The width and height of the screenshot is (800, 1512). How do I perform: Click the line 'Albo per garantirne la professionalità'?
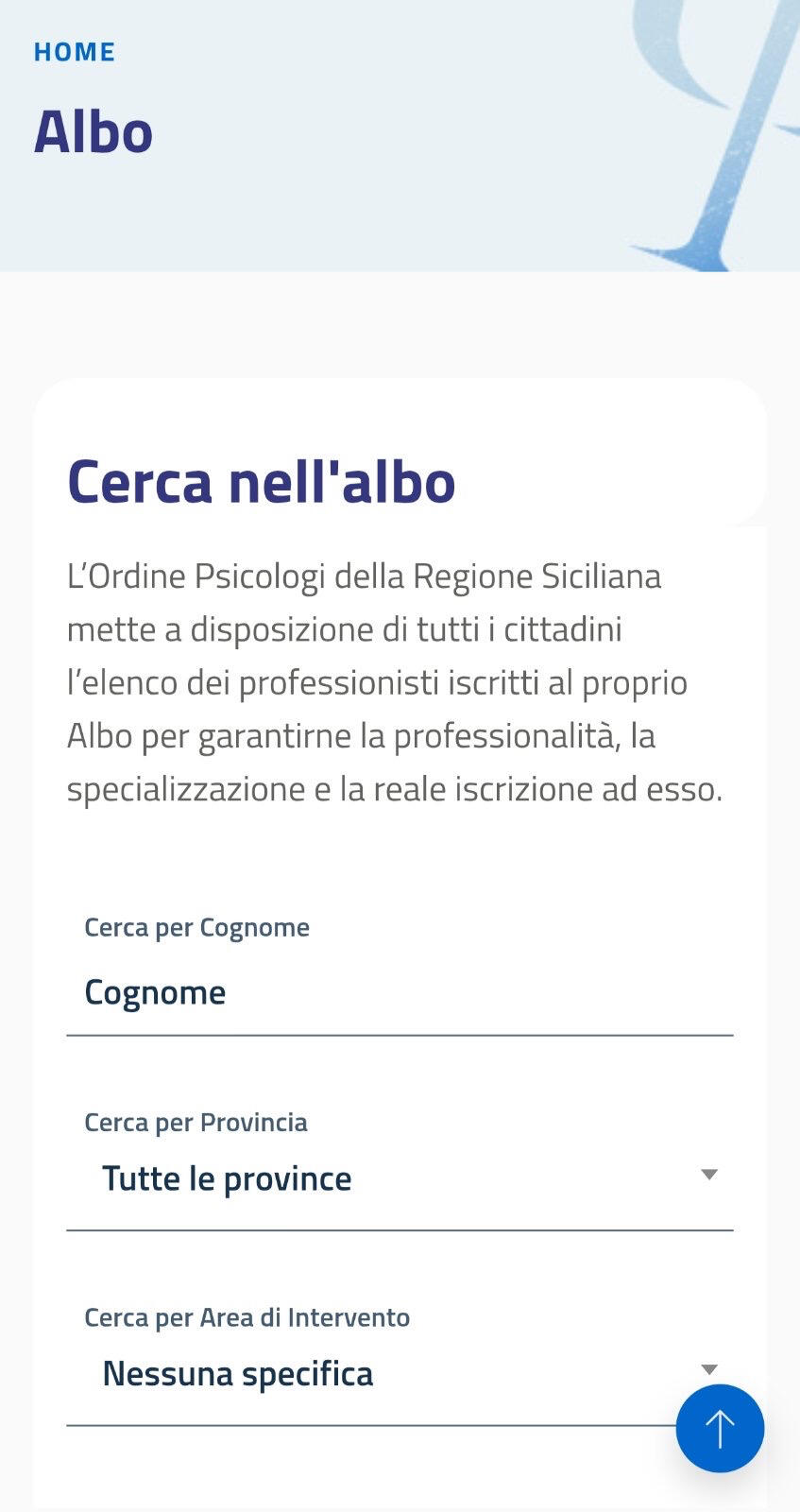point(361,735)
